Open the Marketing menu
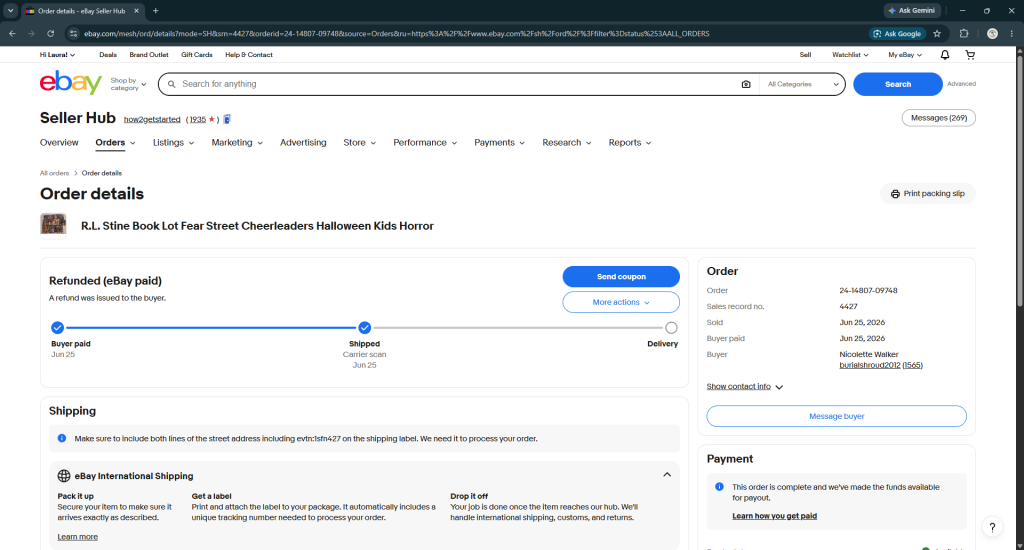This screenshot has height=550, width=1024. (237, 142)
